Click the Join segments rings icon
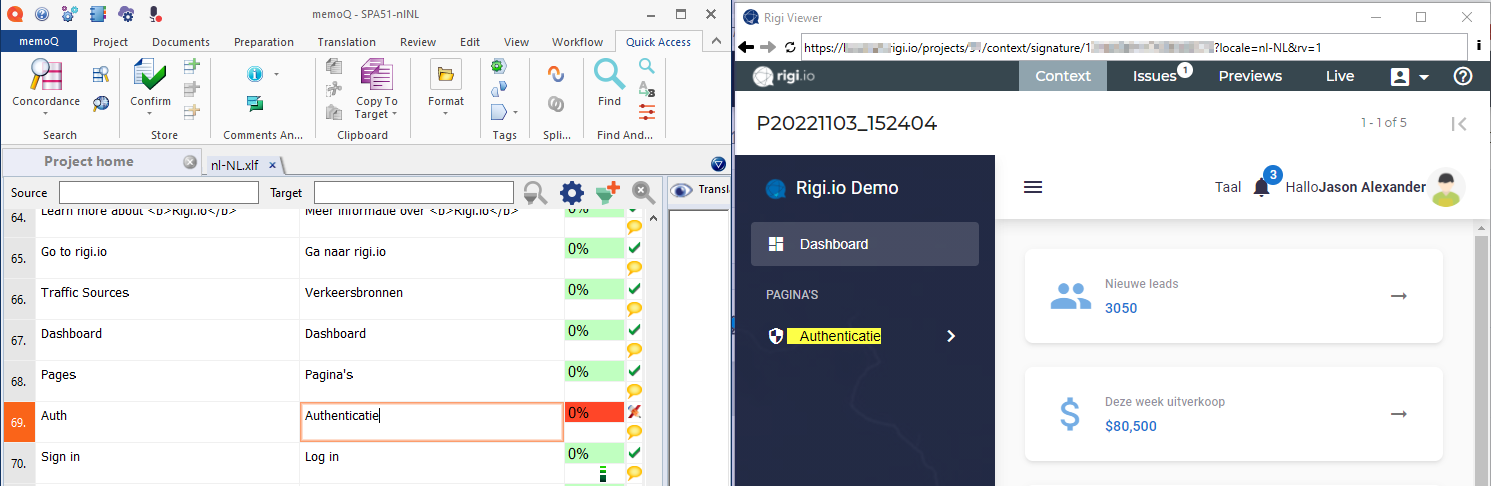Viewport: 1491px width, 486px height. (x=556, y=102)
